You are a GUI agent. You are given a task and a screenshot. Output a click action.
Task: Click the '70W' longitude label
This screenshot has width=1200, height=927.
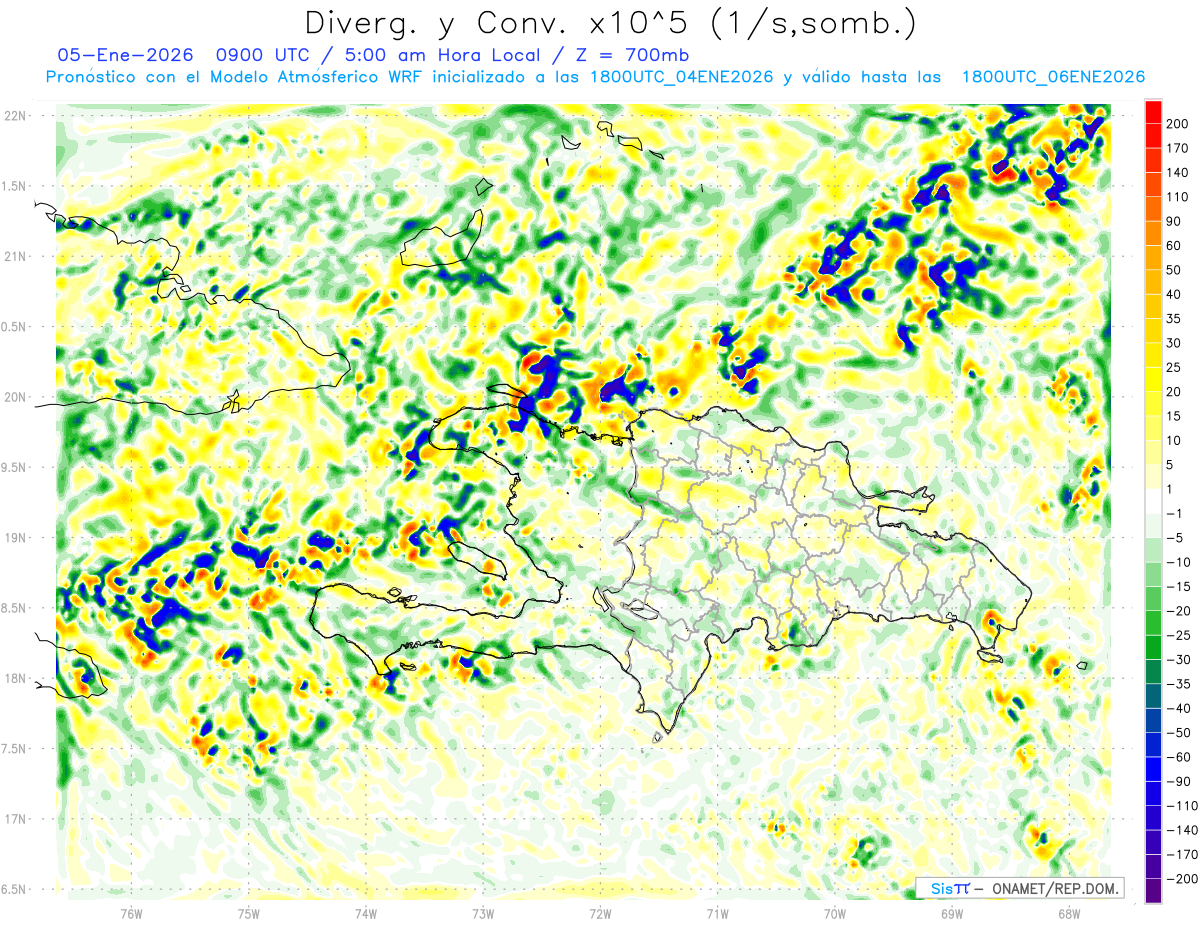pyautogui.click(x=834, y=912)
